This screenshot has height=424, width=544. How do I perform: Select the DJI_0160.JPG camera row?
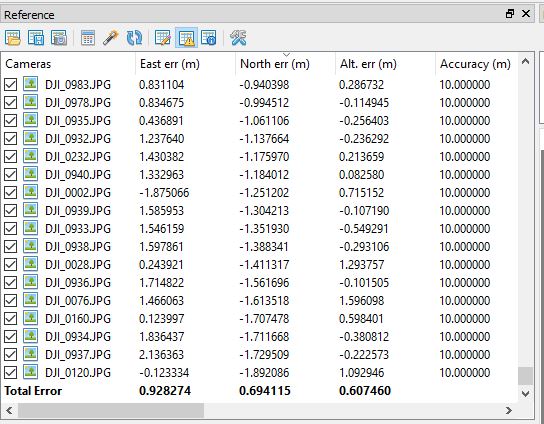[259, 319]
